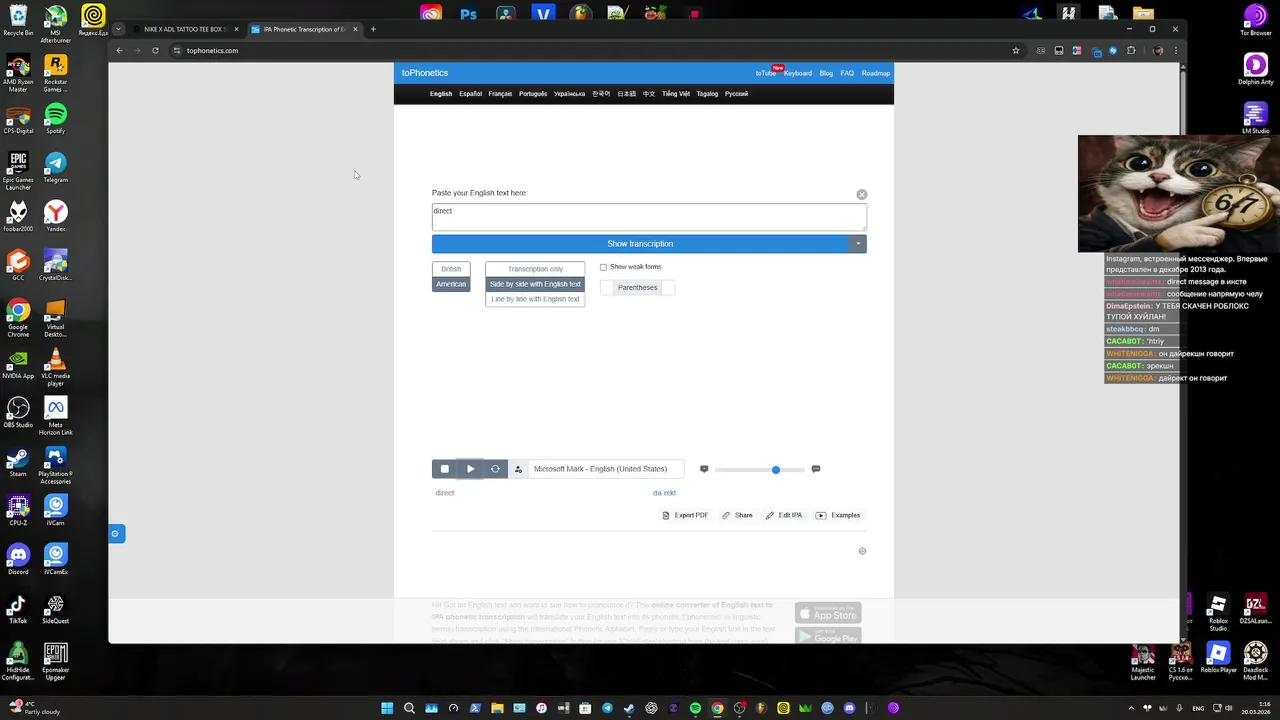Image resolution: width=1280 pixels, height=720 pixels.
Task: Open the VLC media player desktop shortcut
Action: click(x=56, y=364)
